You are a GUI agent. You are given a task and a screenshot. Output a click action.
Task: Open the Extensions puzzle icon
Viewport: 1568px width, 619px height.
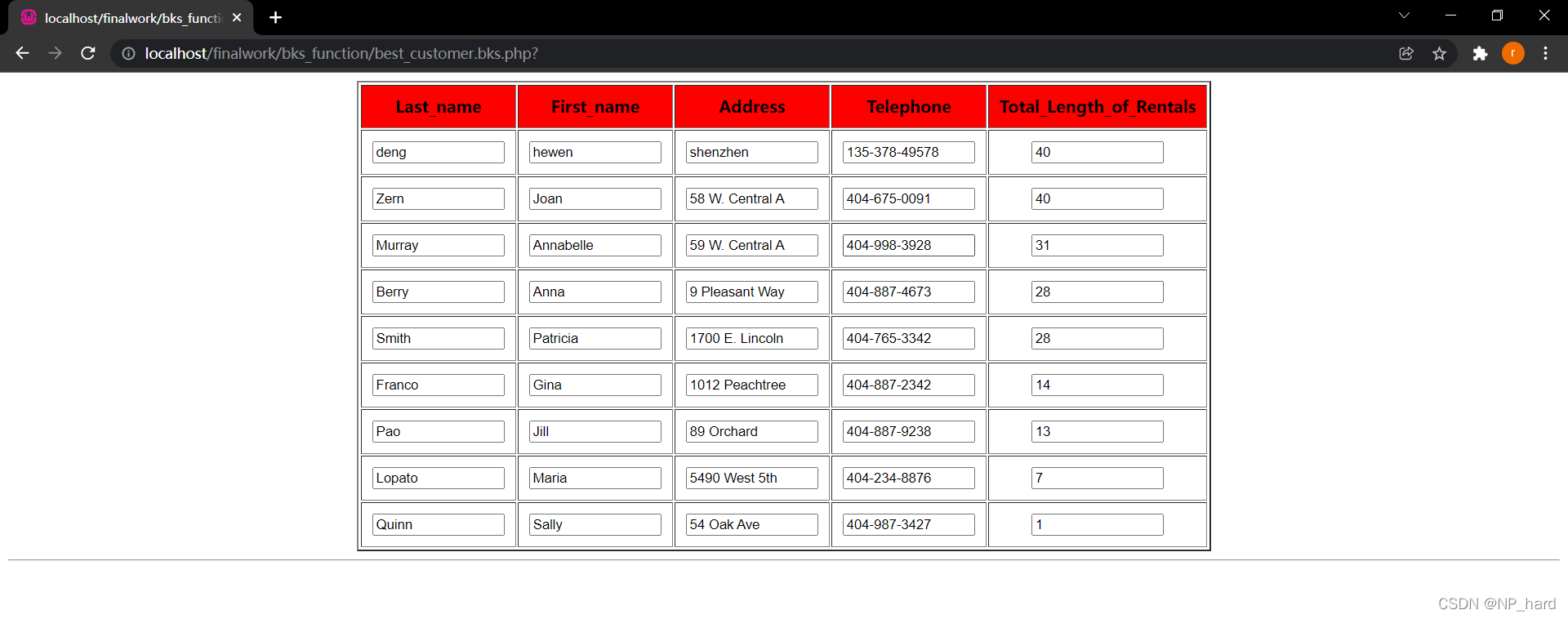[x=1480, y=53]
